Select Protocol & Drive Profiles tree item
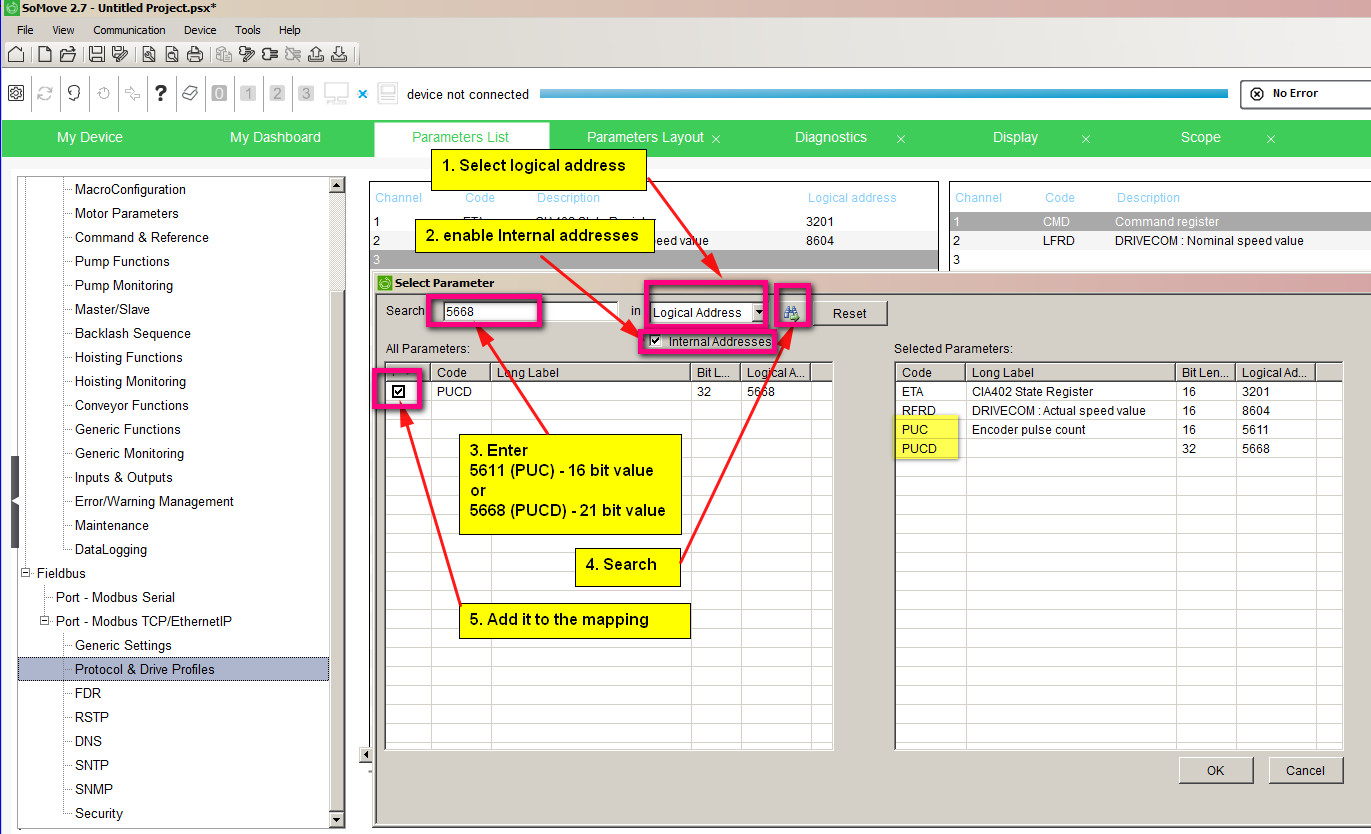The width and height of the screenshot is (1371, 834). 173,669
